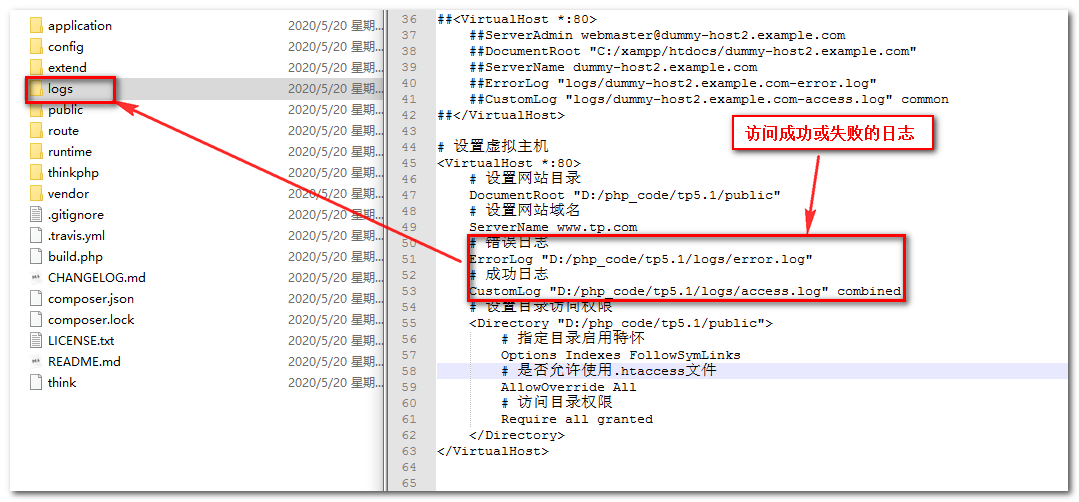Click the date of the think file
The height and width of the screenshot is (502, 1079).
click(335, 382)
